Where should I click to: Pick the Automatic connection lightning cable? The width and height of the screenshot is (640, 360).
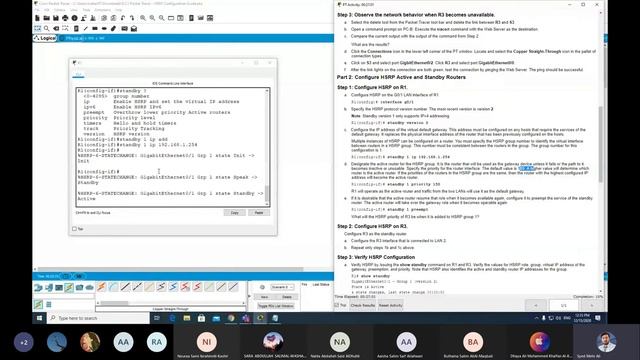101,287
